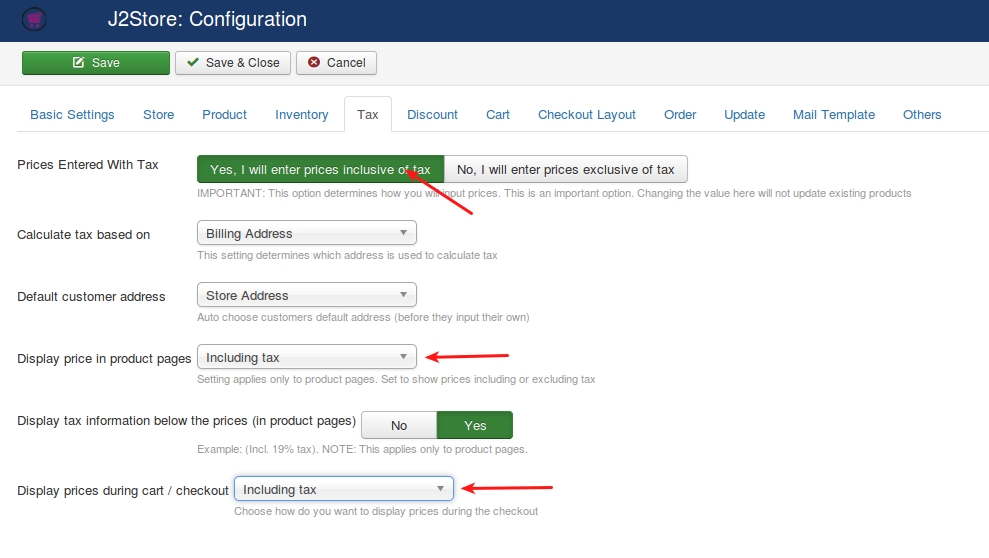The height and width of the screenshot is (558, 989).
Task: Open the Others tab
Action: click(922, 115)
